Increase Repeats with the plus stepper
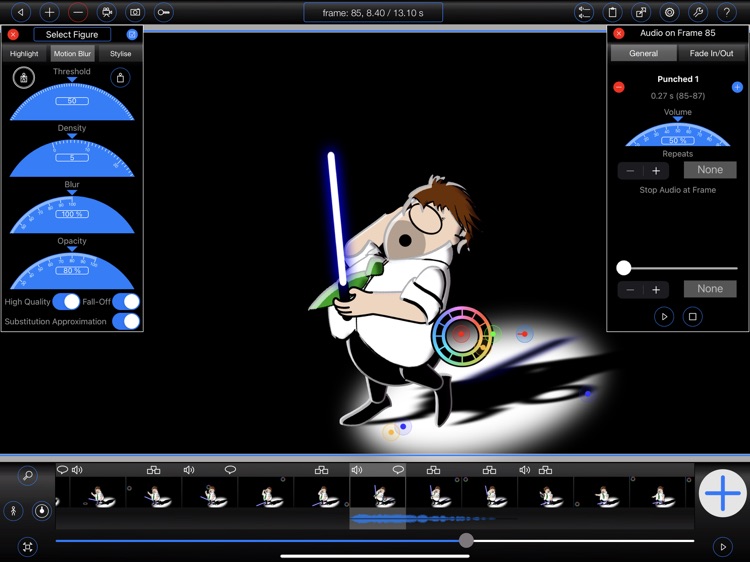750x562 pixels. point(656,171)
